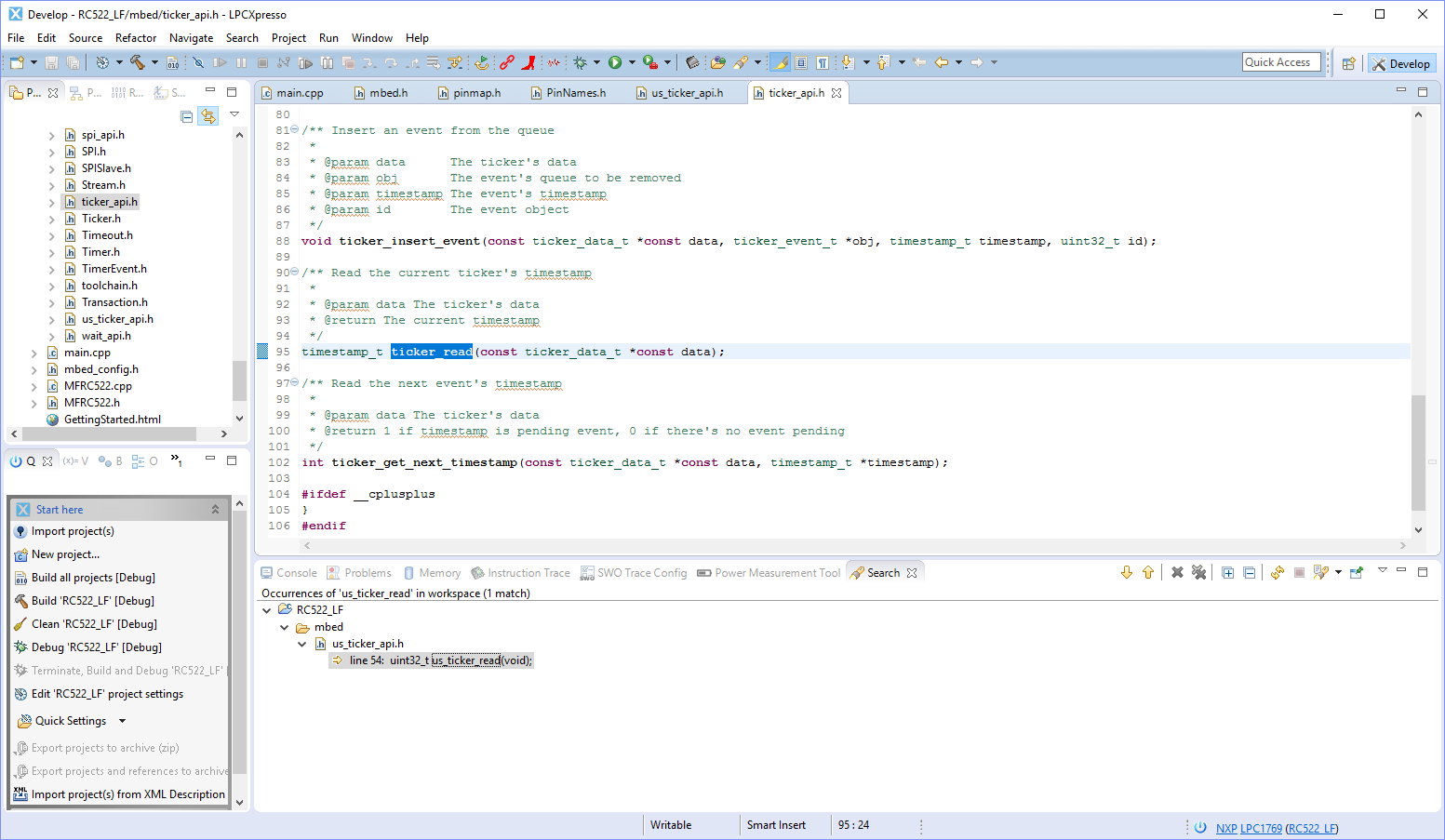Open the Navigate menu
This screenshot has width=1445, height=840.
(x=191, y=38)
